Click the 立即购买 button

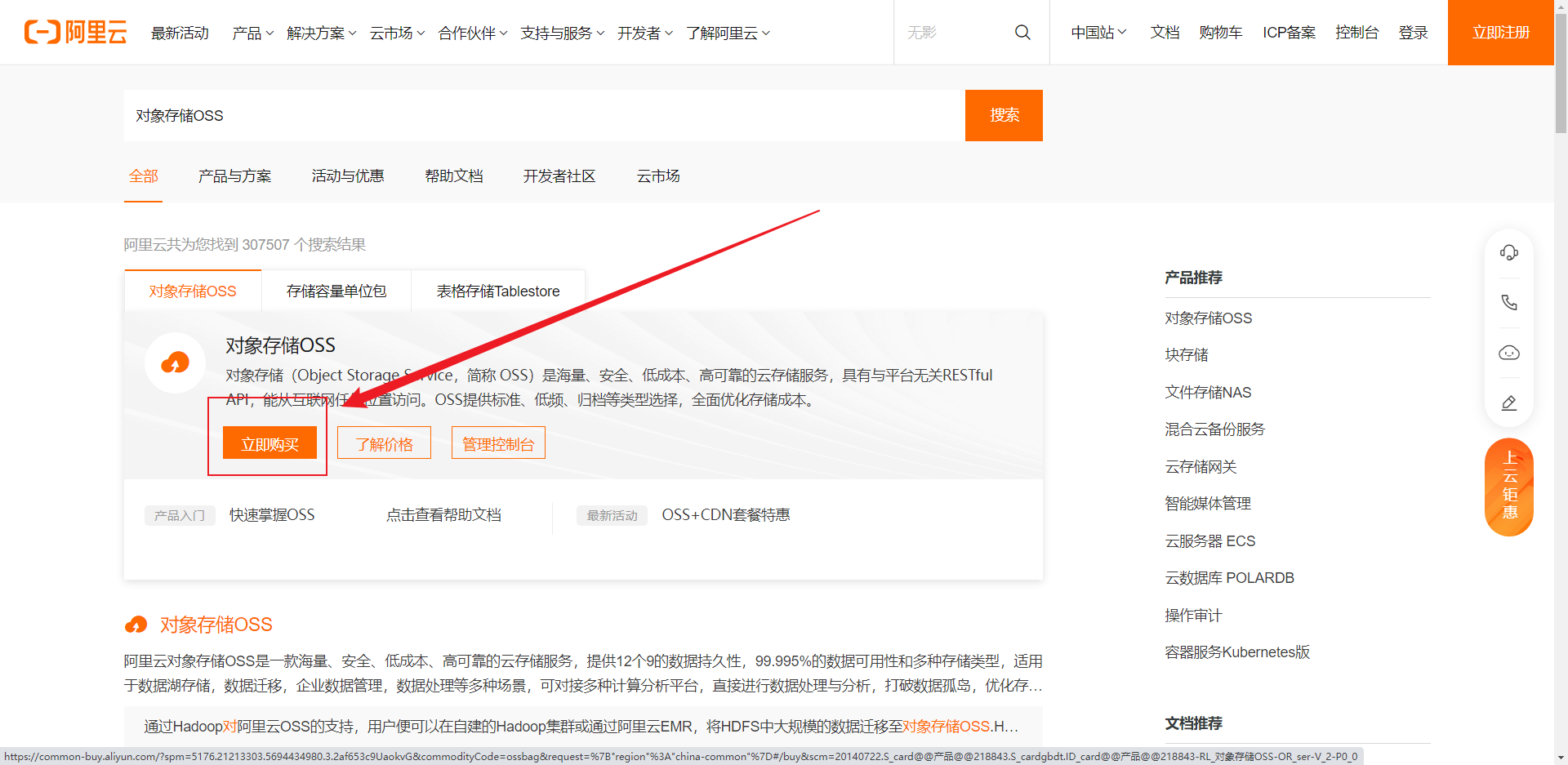pos(269,443)
